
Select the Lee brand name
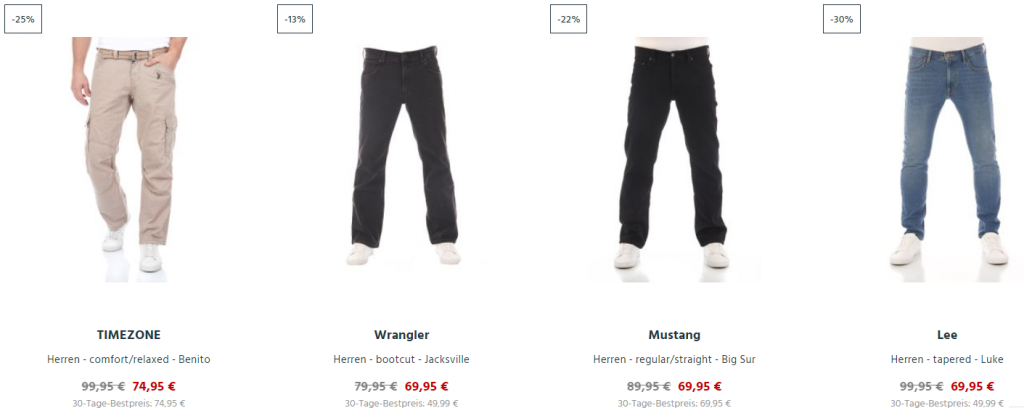[x=947, y=335]
